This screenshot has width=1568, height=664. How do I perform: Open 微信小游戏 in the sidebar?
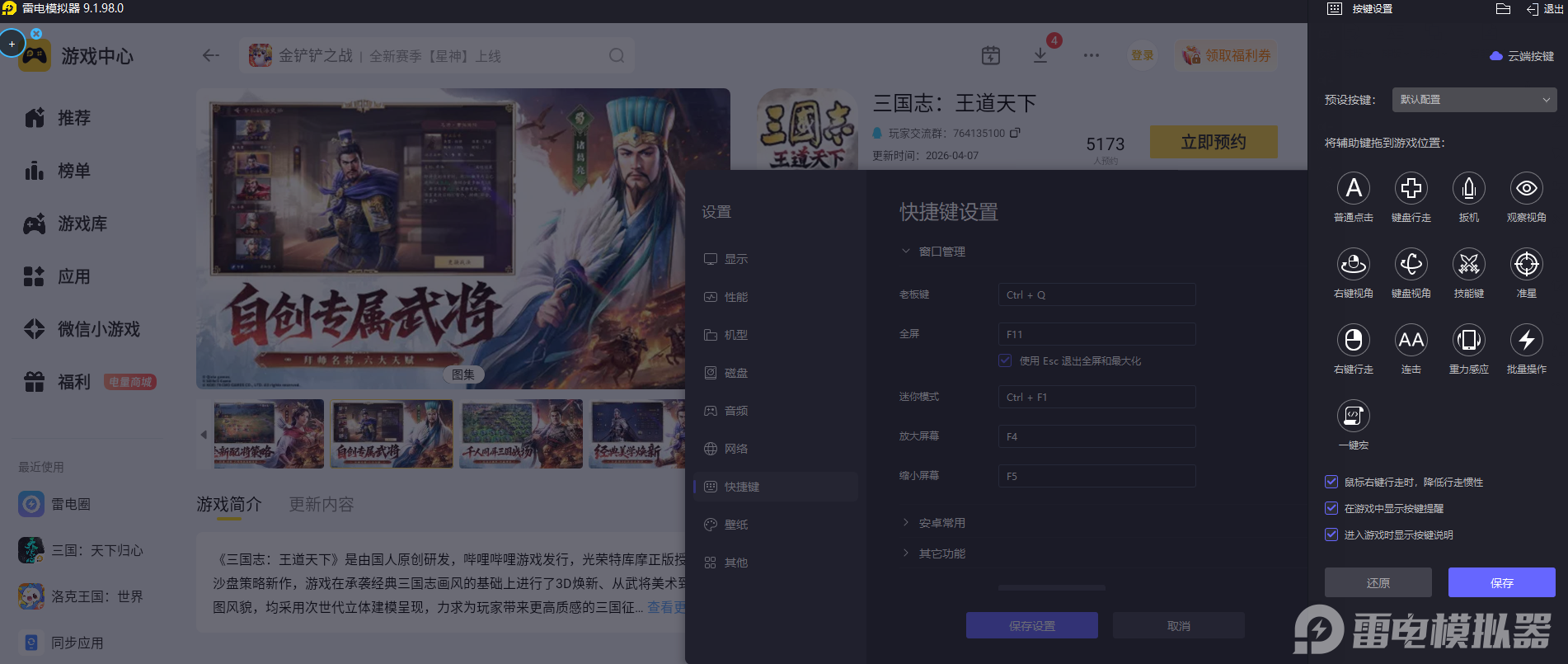(82, 329)
